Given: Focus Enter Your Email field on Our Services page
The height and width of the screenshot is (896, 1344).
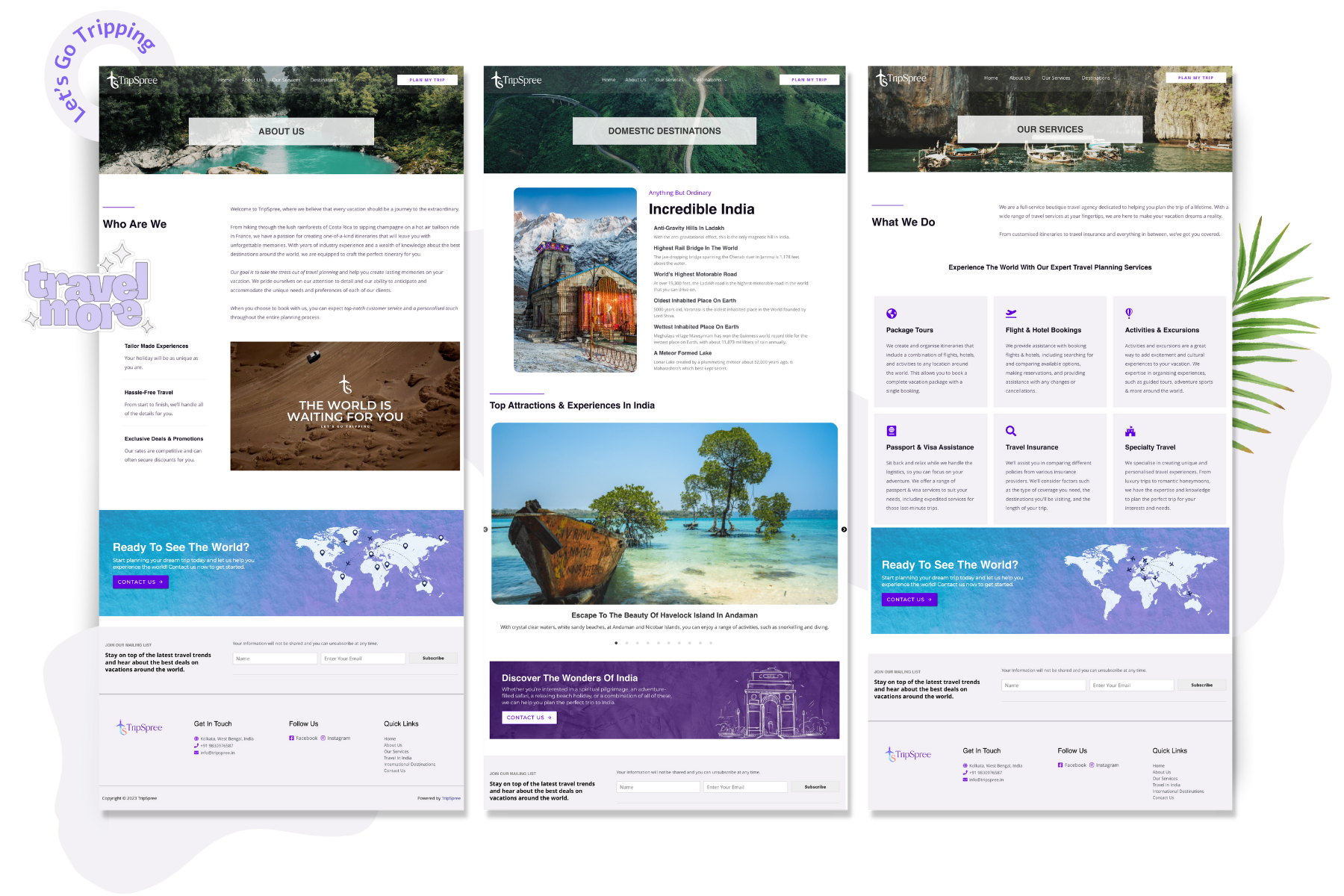Looking at the screenshot, I should pyautogui.click(x=1132, y=685).
